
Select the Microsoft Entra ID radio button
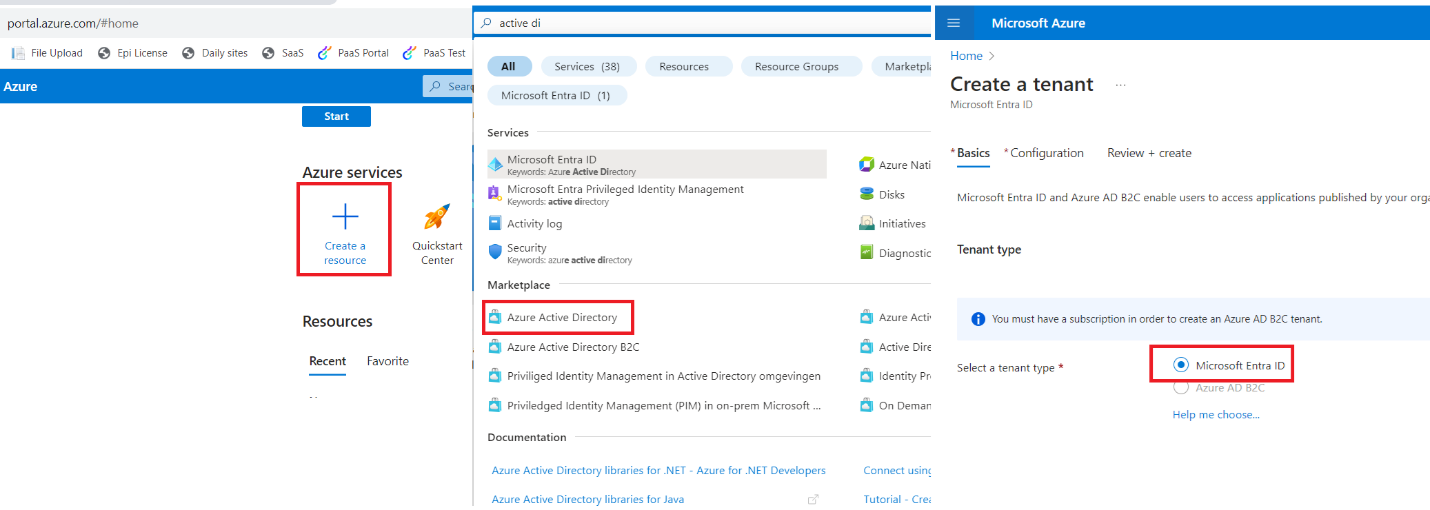point(1181,366)
